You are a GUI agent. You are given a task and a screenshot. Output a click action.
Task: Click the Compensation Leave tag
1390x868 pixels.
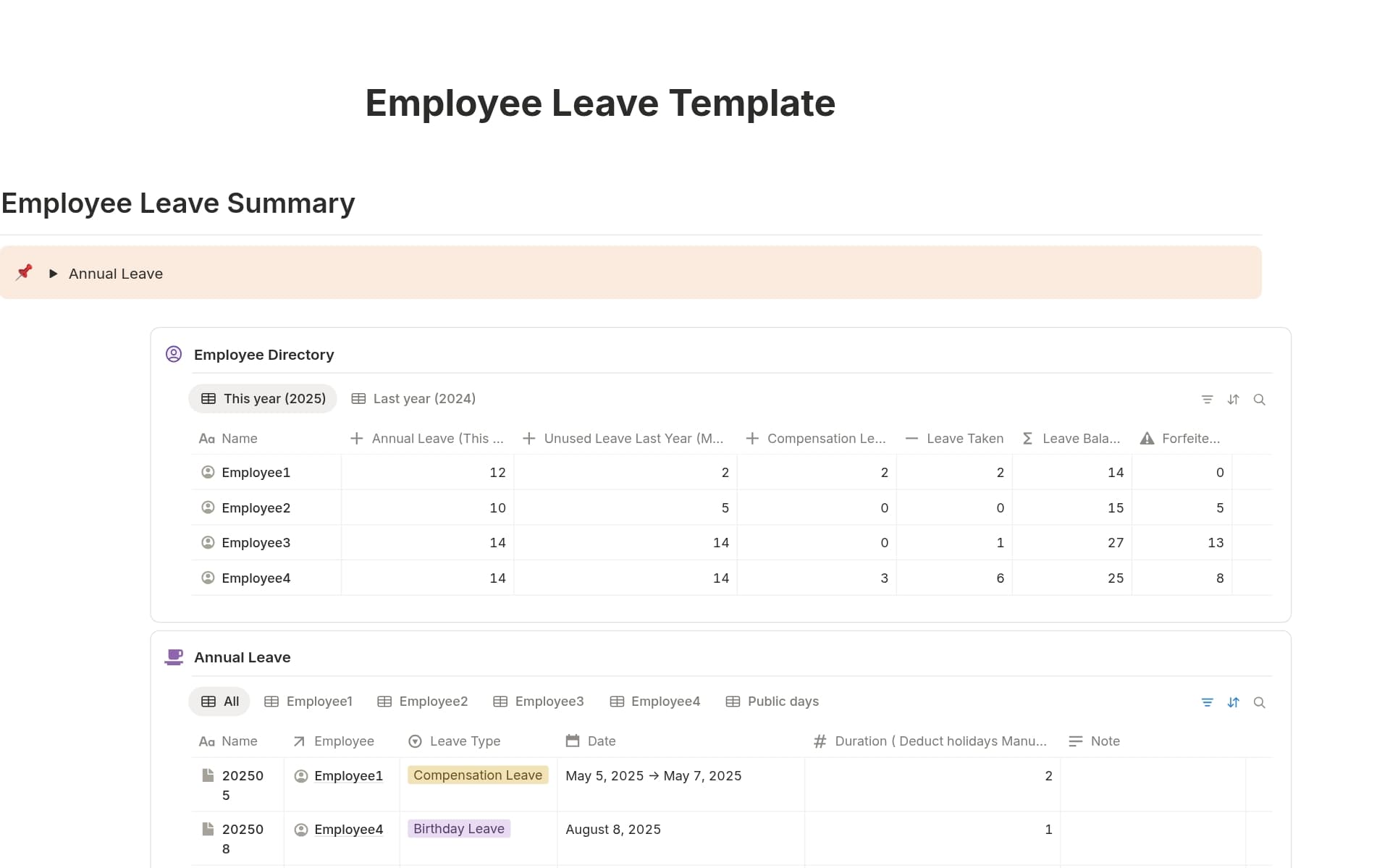[477, 775]
